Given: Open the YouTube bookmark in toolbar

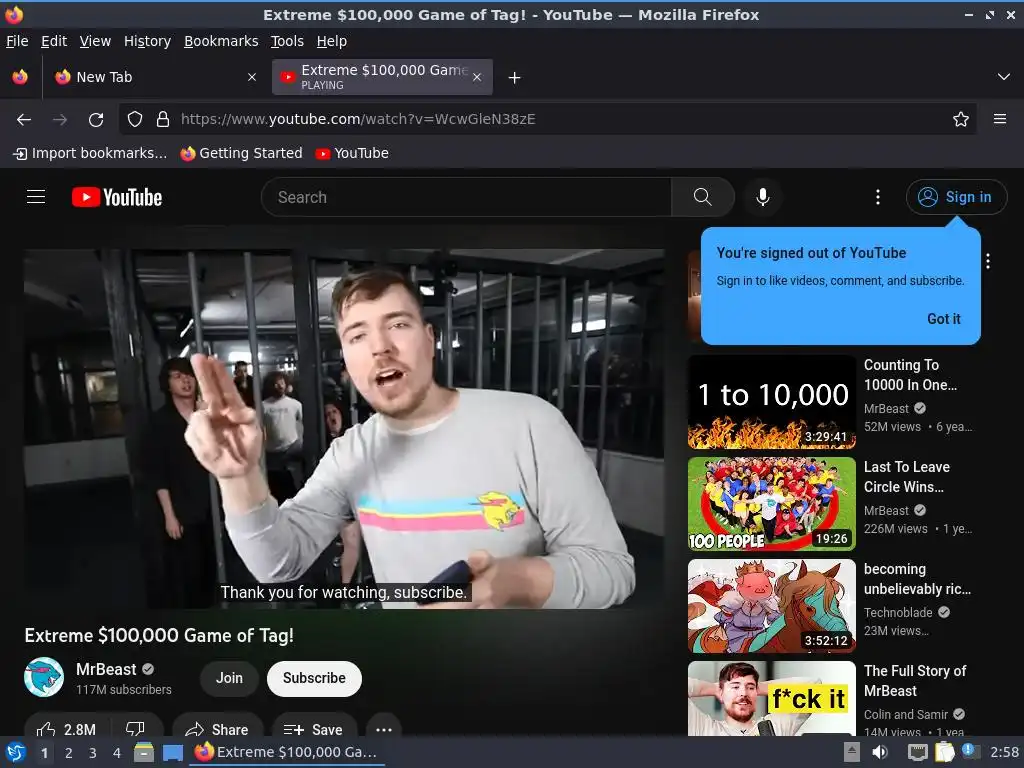Looking at the screenshot, I should [x=352, y=153].
